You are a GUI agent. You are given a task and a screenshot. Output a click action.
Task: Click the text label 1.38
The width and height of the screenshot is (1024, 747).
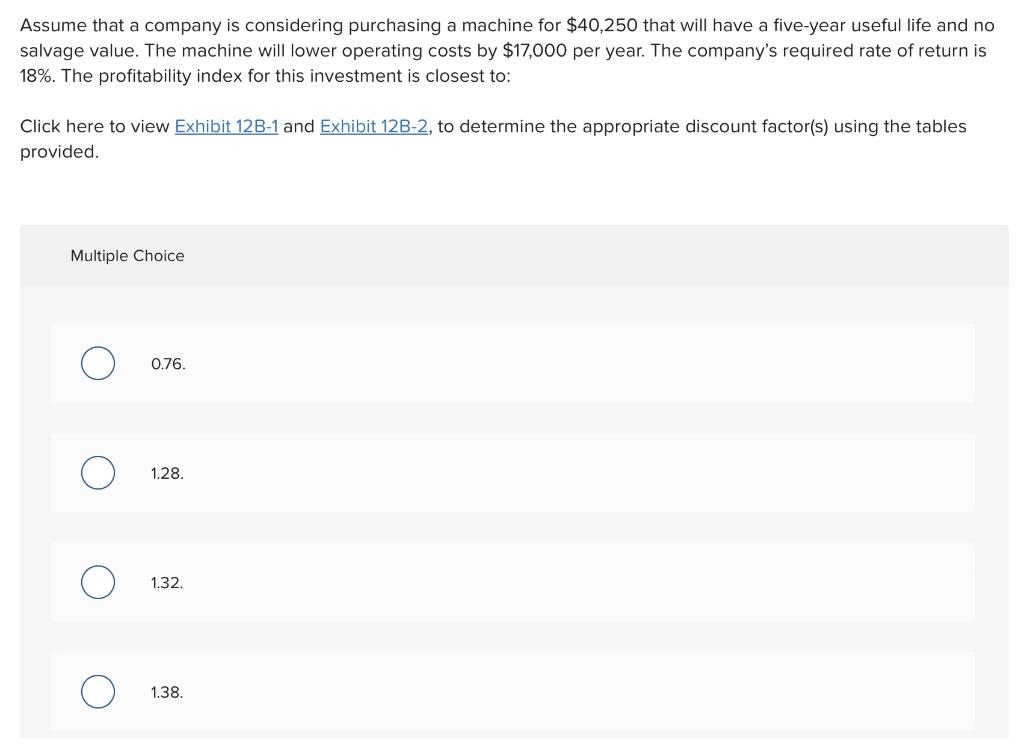tap(166, 691)
